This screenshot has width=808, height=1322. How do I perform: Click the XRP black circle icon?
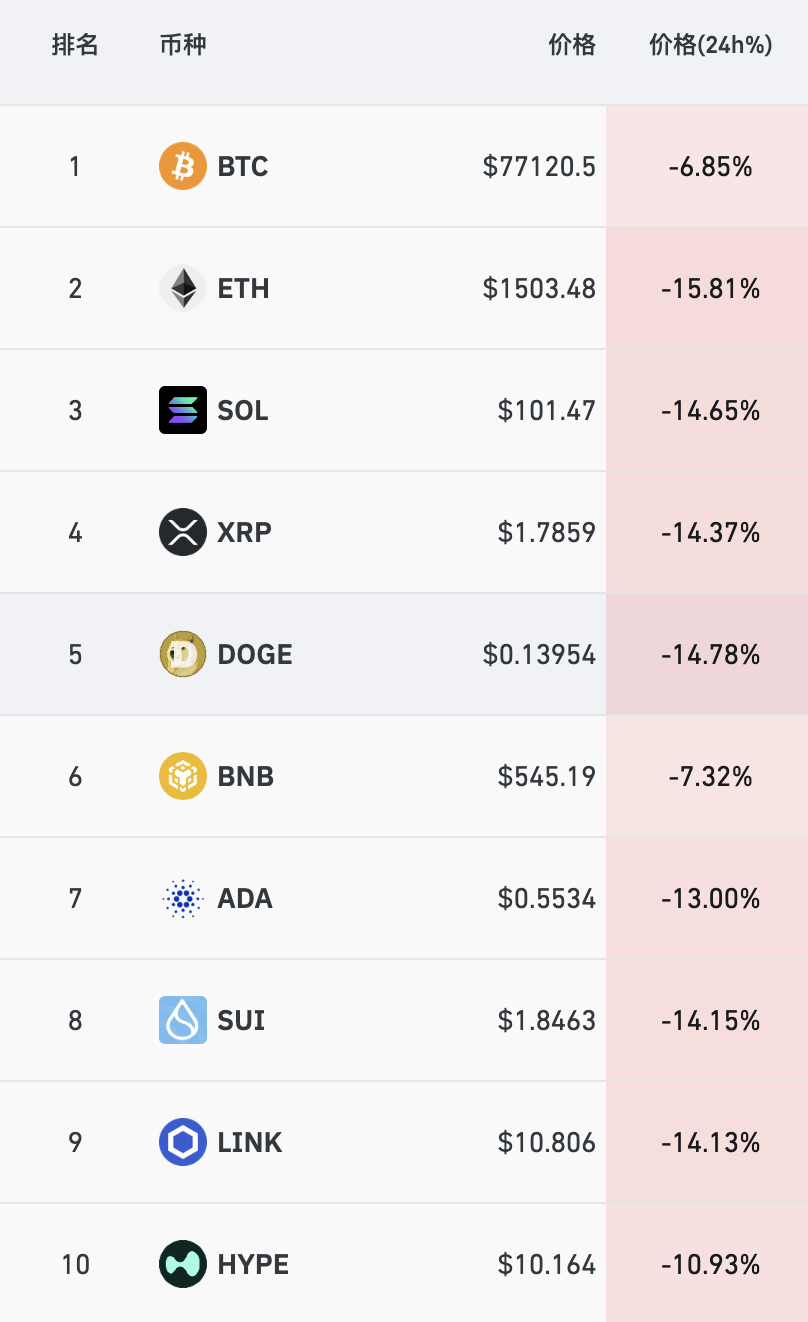click(x=183, y=532)
